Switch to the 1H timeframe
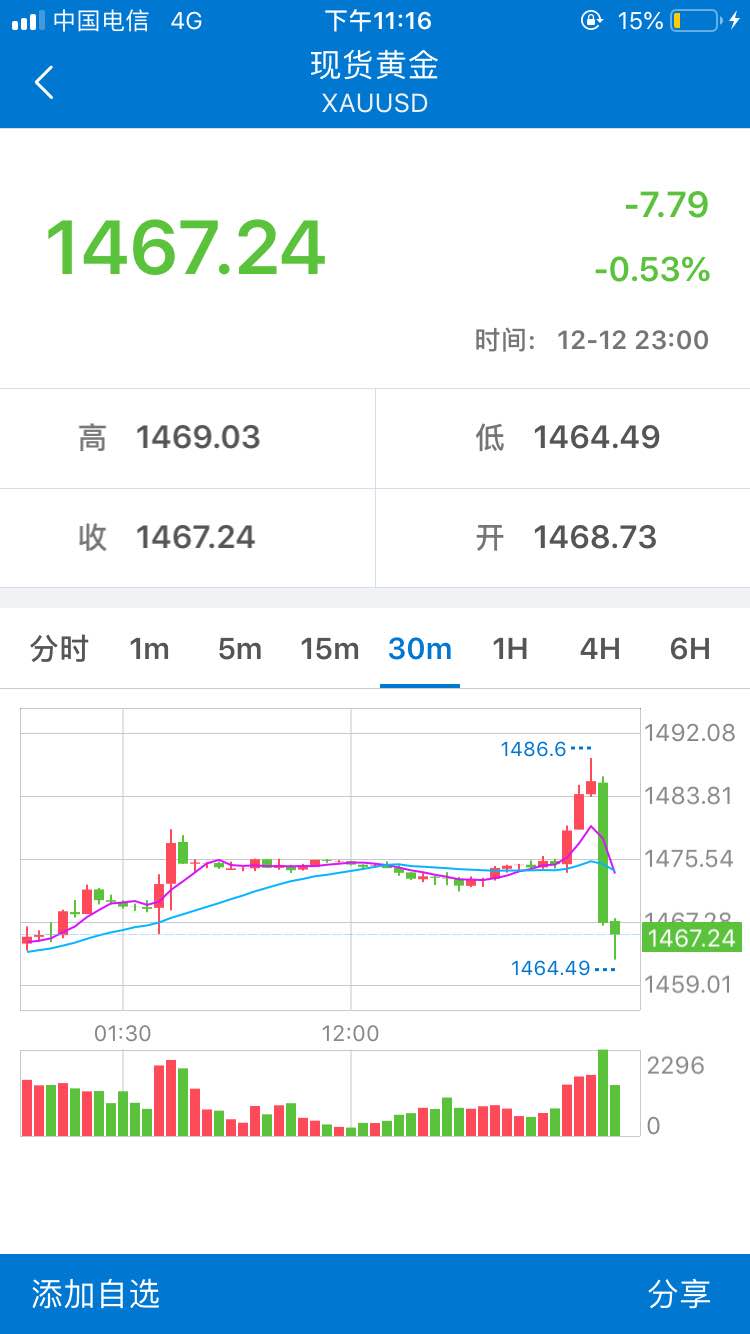 (x=510, y=649)
